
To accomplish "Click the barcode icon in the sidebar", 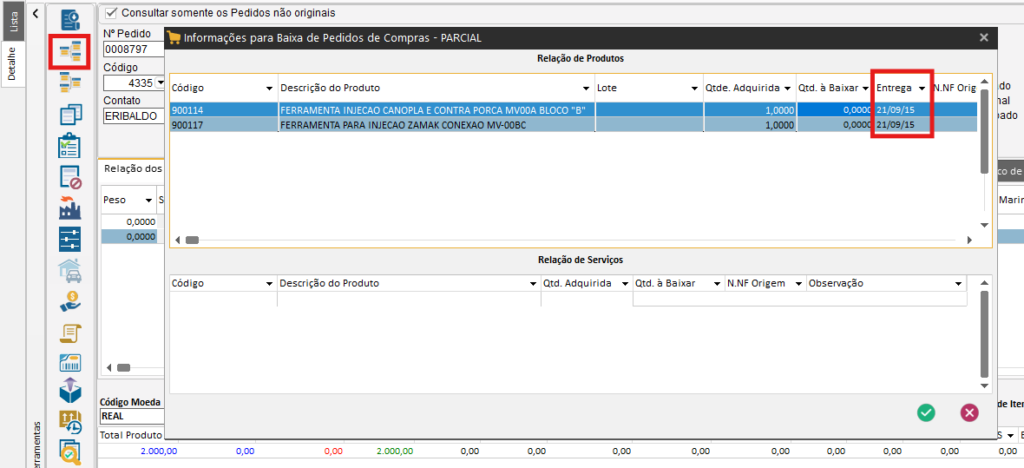I will 70,361.
